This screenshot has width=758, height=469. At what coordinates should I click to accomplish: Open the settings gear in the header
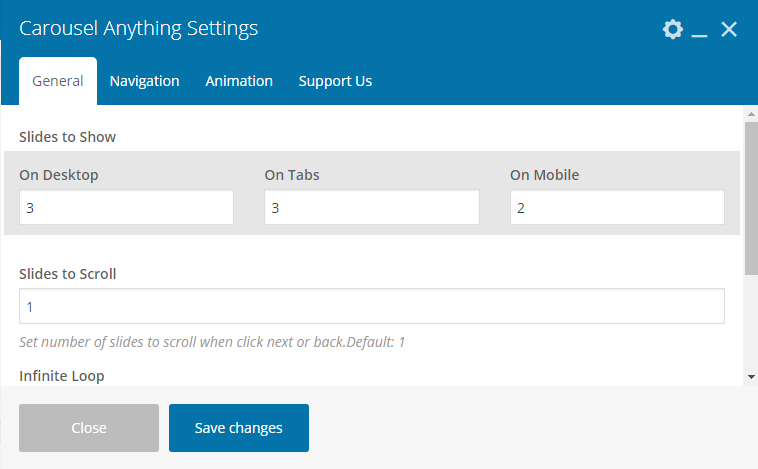673,29
